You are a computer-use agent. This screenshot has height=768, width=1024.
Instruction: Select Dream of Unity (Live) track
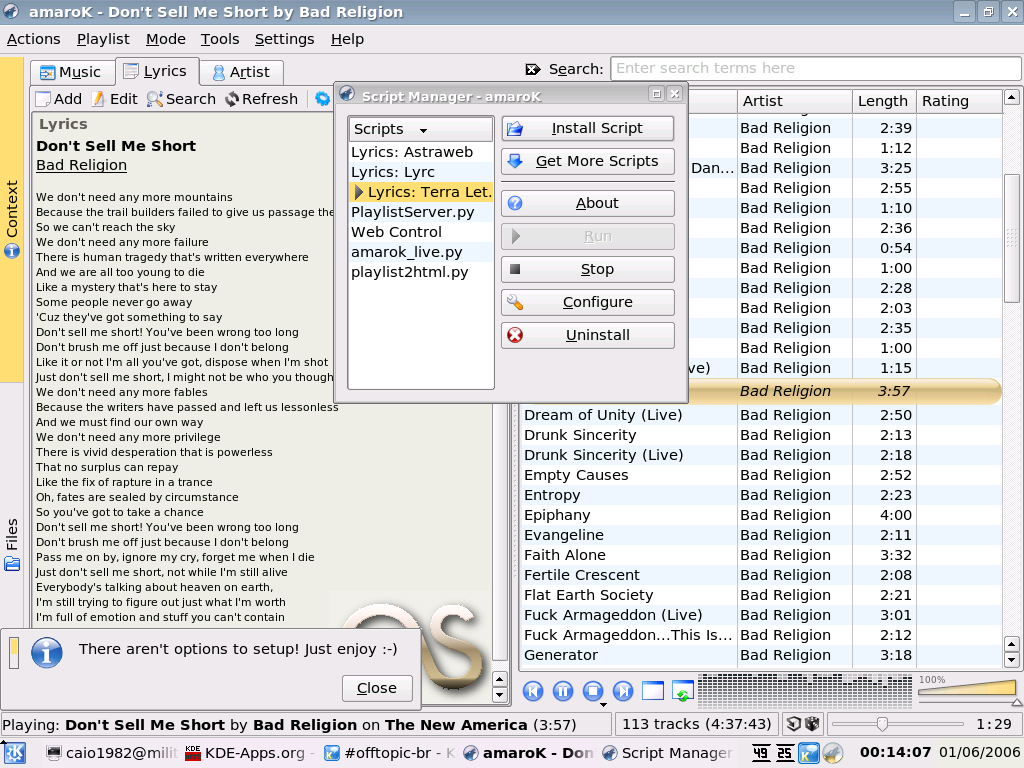[x=761, y=415]
